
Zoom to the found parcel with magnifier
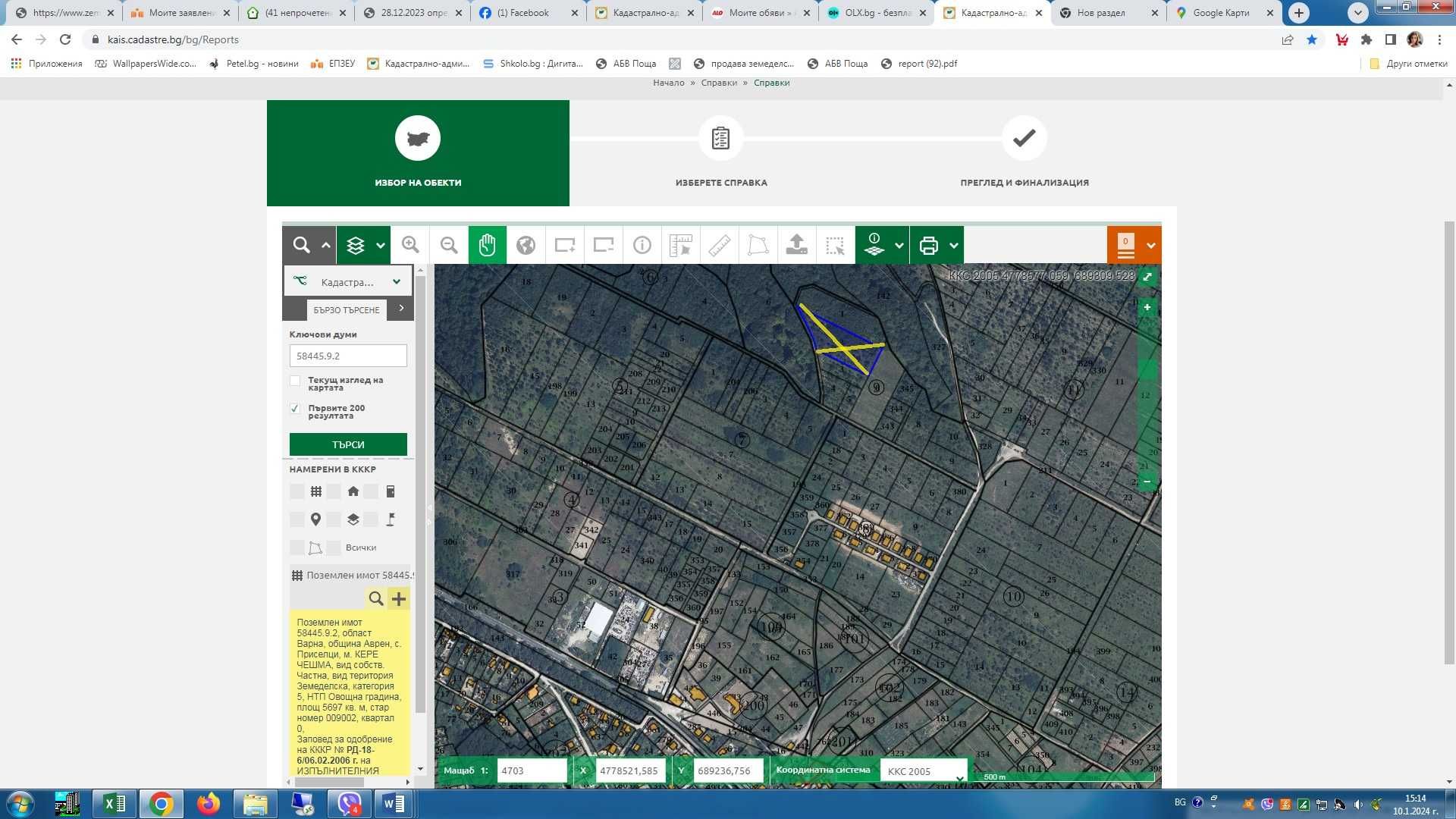pos(376,598)
